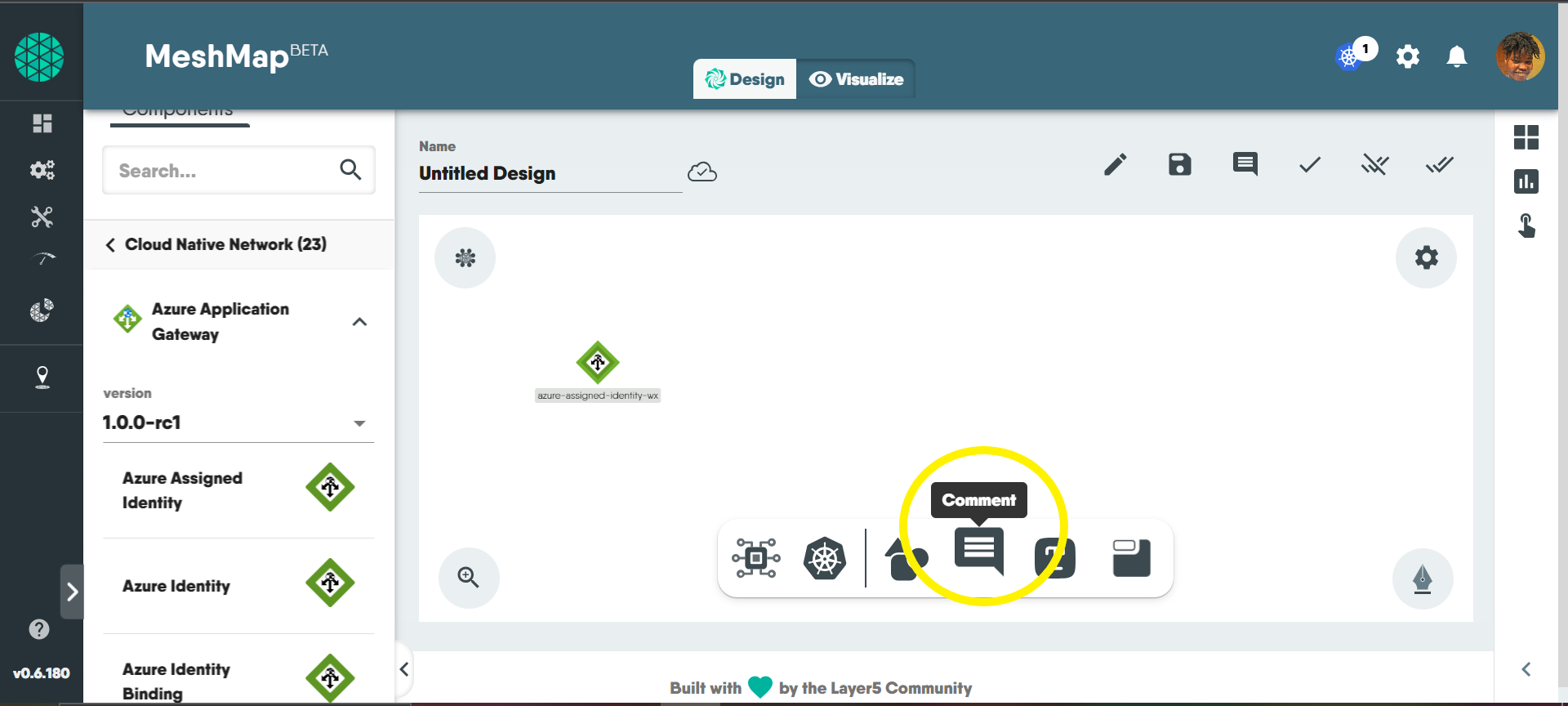Open the notifications bell
The height and width of the screenshot is (706, 1568).
coord(1456,57)
